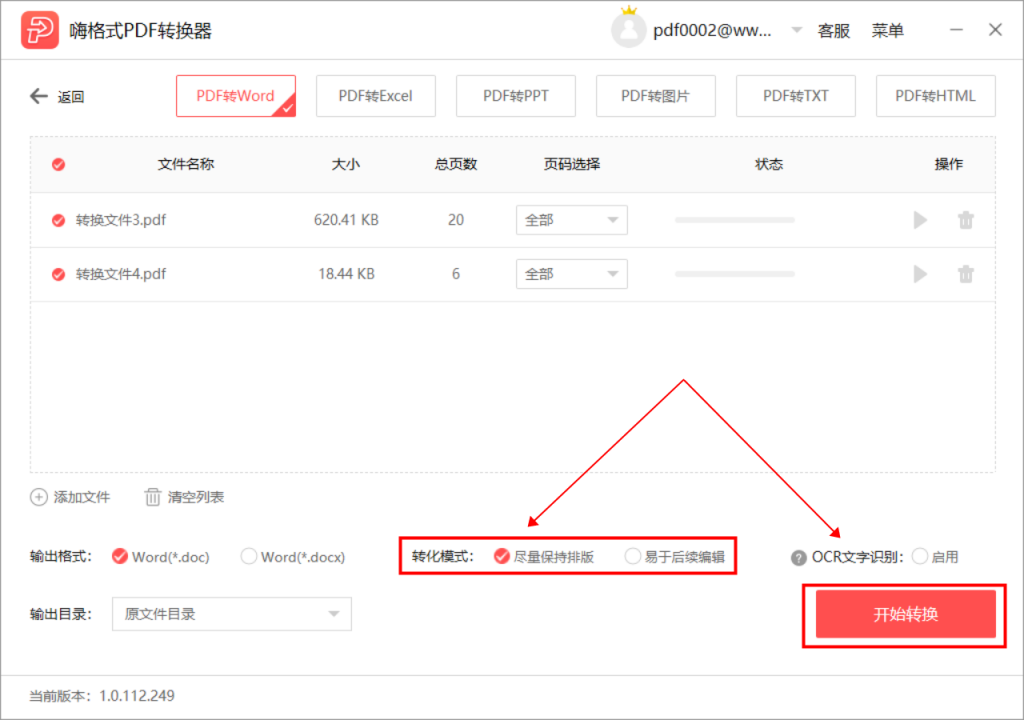This screenshot has height=720, width=1024.
Task: Click the 嗨格式PDF转换器 app logo
Action: click(40, 30)
